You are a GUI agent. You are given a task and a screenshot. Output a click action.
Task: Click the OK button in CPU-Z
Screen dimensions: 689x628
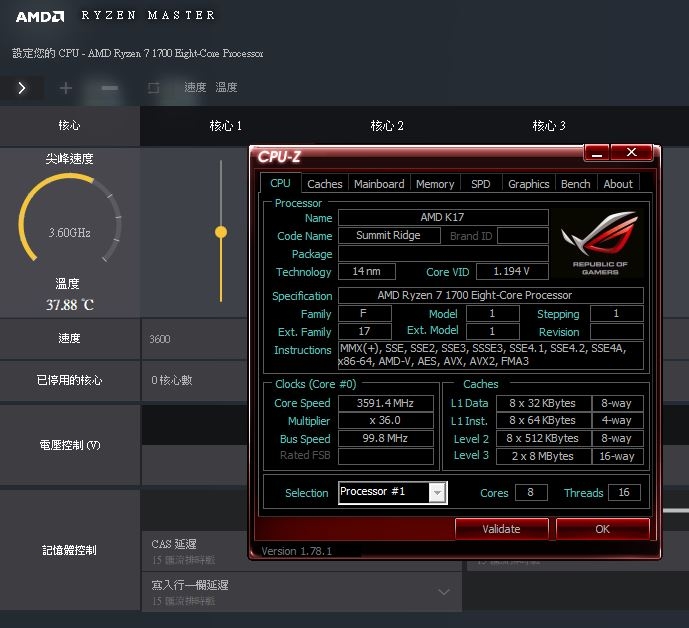click(602, 529)
